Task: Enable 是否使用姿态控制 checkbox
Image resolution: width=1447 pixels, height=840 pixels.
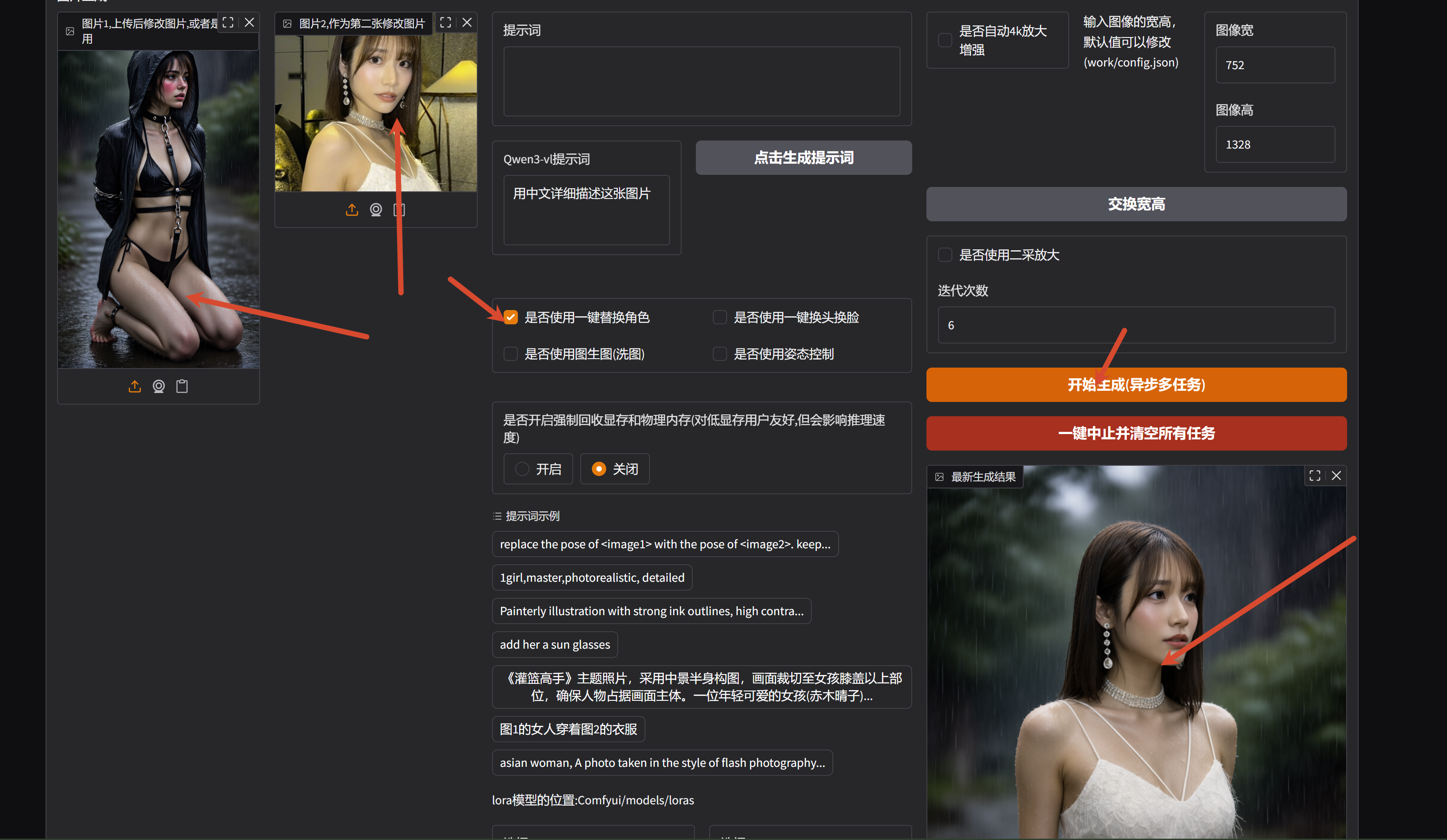Action: point(719,354)
